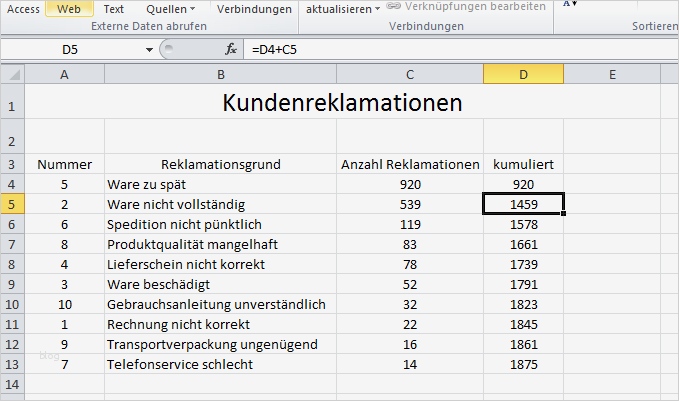679x401 pixels.
Task: Click the Text import button
Action: pyautogui.click(x=113, y=9)
